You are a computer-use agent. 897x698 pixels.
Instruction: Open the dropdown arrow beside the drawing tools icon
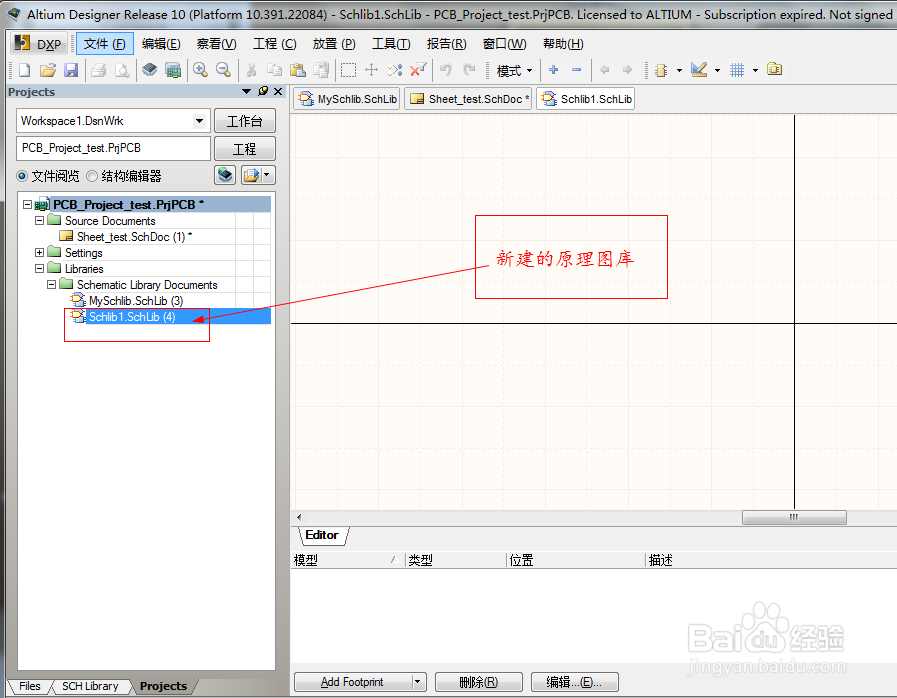pos(717,70)
